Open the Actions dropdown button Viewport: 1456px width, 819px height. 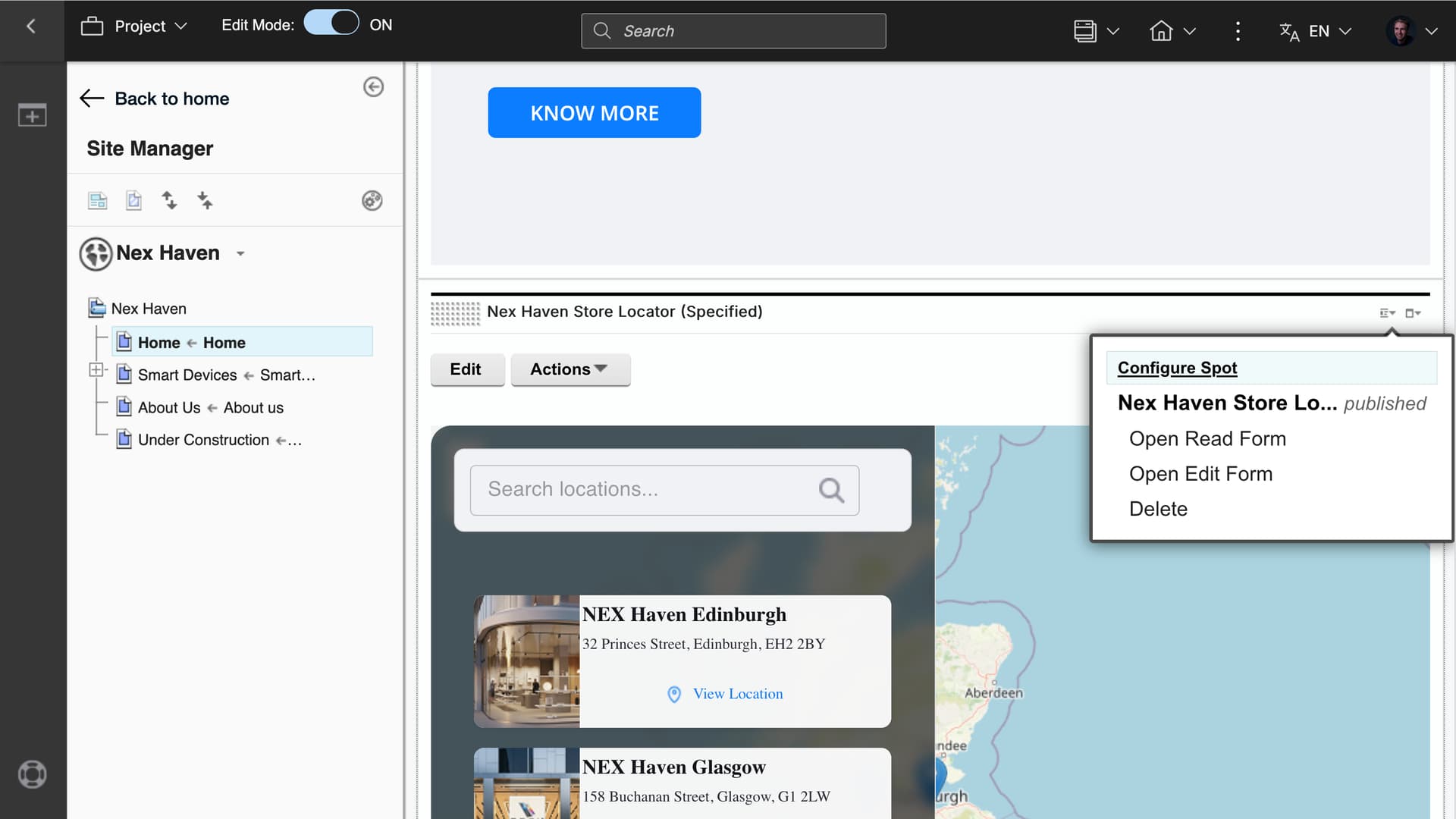(x=570, y=369)
